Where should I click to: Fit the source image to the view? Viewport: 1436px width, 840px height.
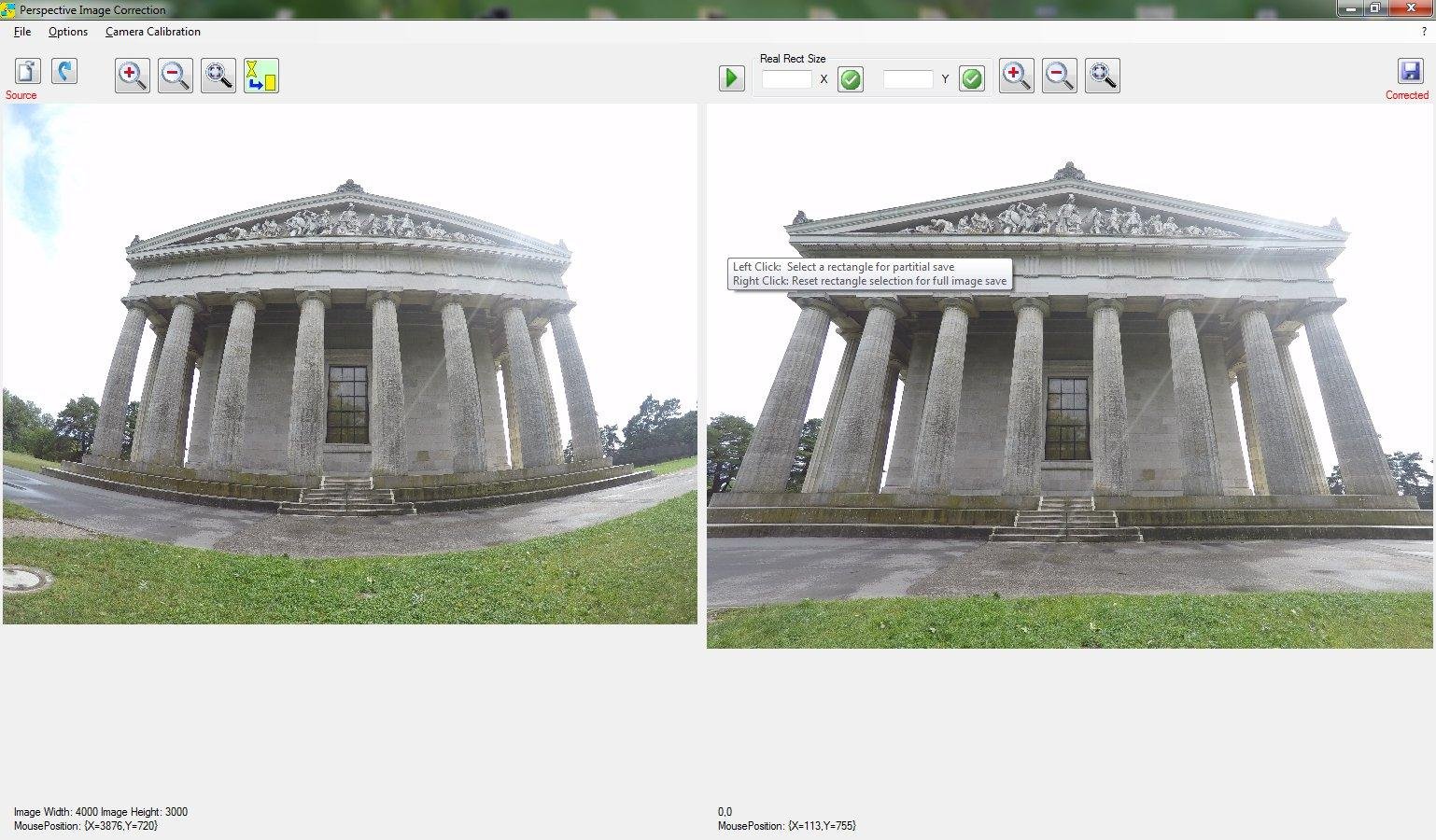218,76
